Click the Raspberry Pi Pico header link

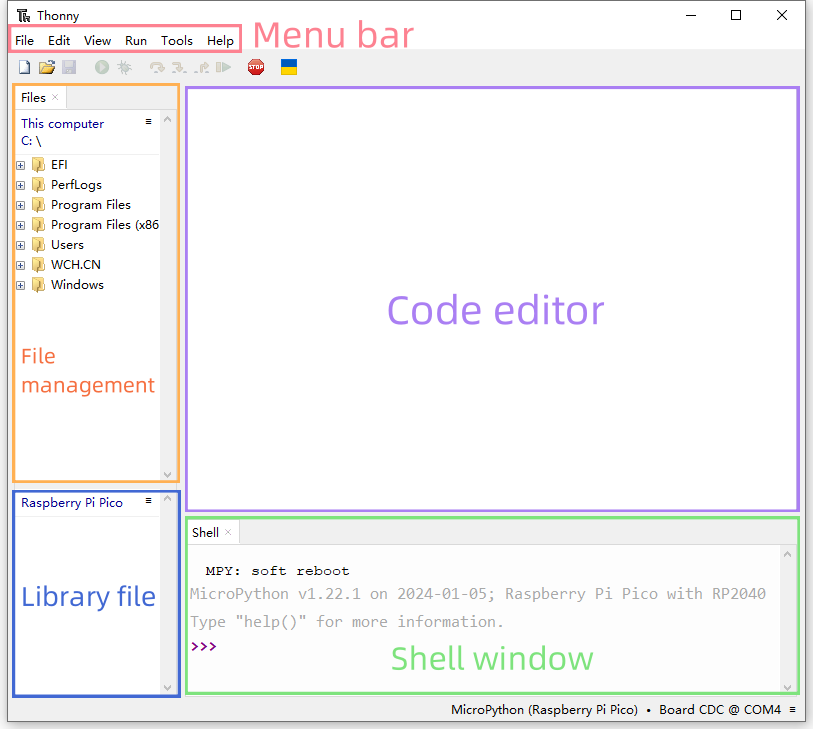point(72,502)
